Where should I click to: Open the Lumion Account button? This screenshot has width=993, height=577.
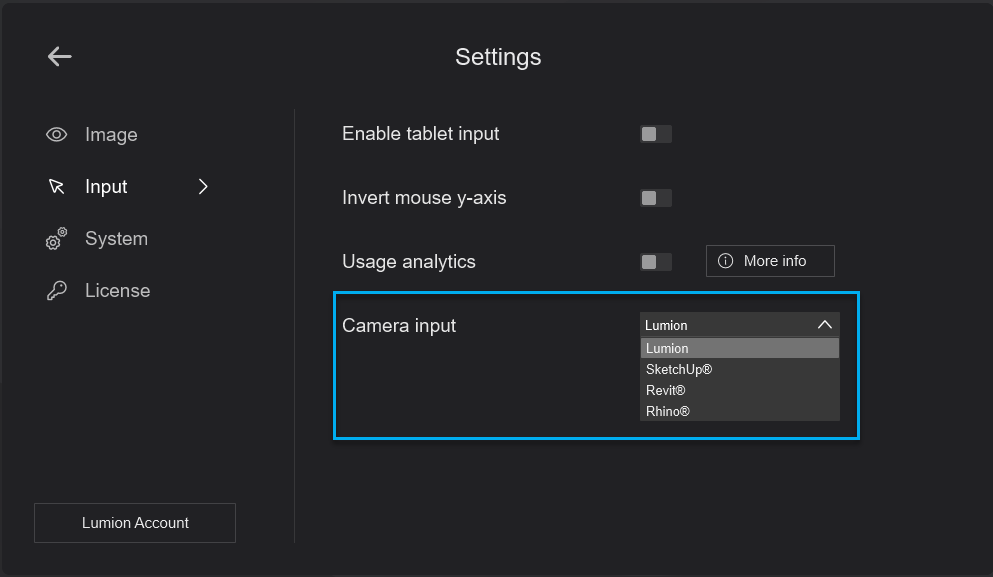pyautogui.click(x=135, y=523)
